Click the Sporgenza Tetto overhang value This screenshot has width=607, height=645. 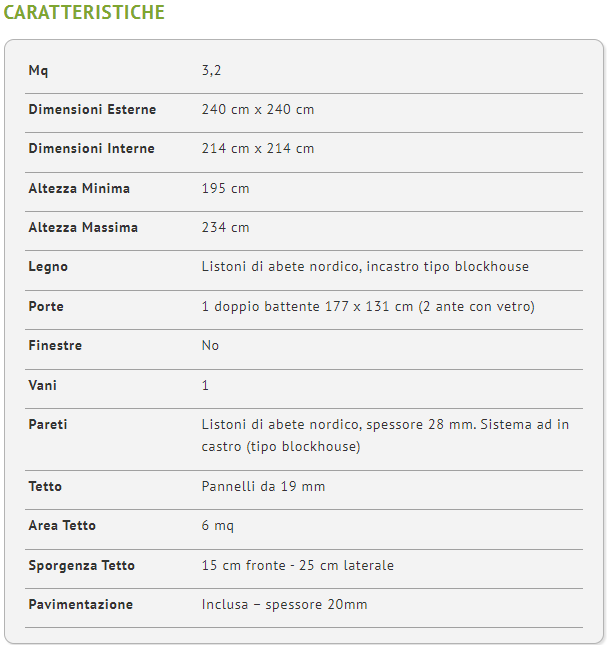coord(298,566)
